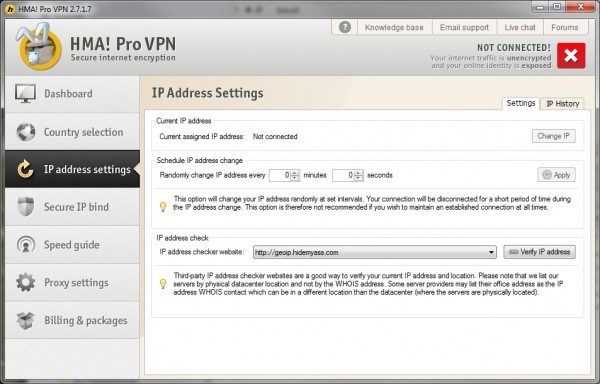Open Live chat support
The image size is (600, 384).
(x=520, y=28)
